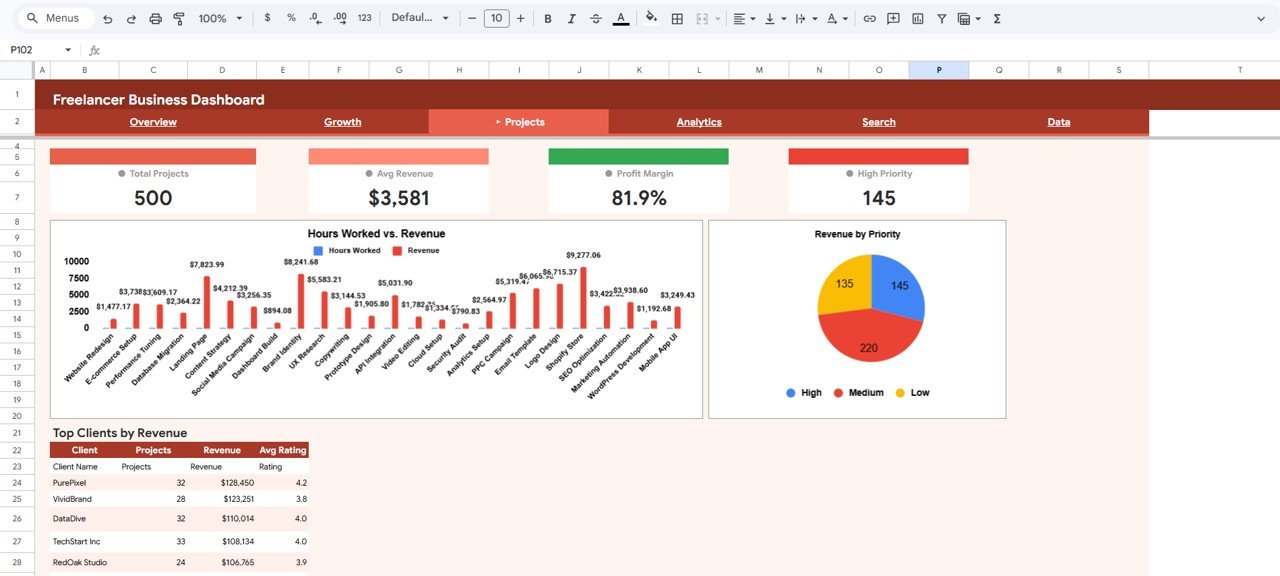Apply the Currency format icon
Image resolution: width=1280 pixels, height=576 pixels.
pyautogui.click(x=267, y=18)
